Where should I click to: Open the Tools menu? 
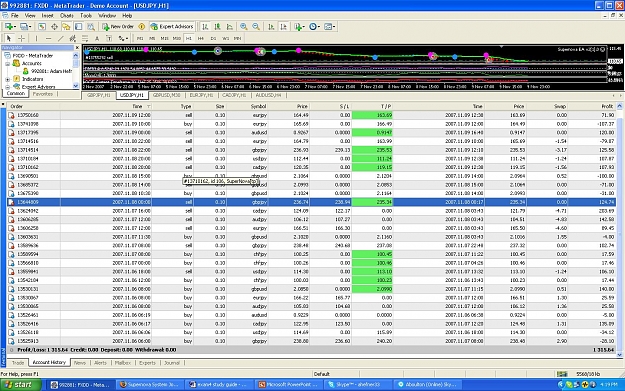(86, 16)
